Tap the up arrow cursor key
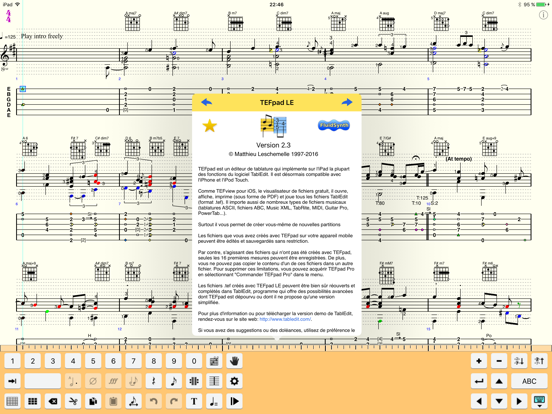 point(499,381)
